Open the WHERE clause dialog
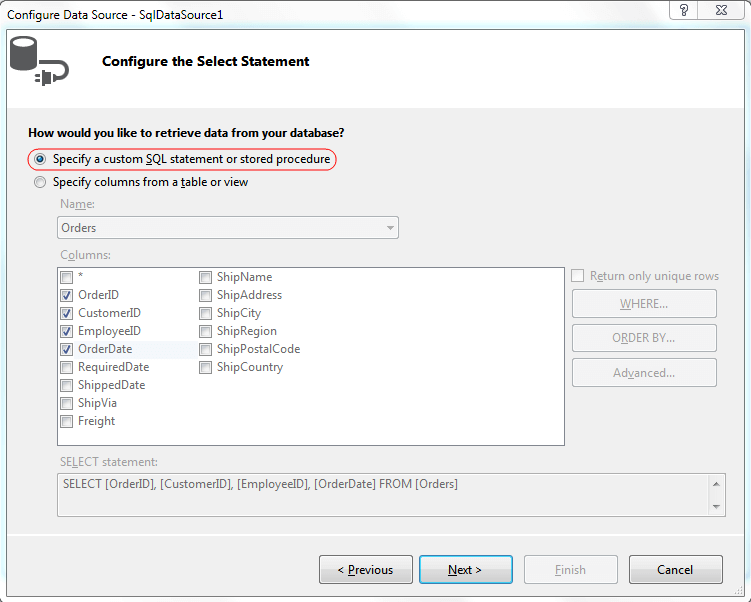This screenshot has width=751, height=602. pos(644,304)
